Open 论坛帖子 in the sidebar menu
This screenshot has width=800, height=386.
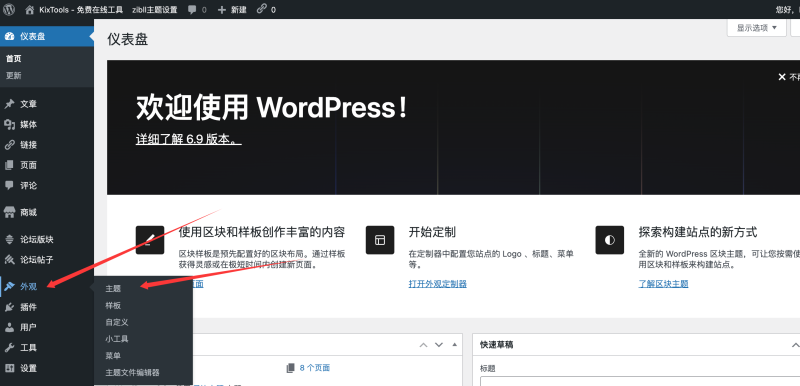(x=37, y=260)
